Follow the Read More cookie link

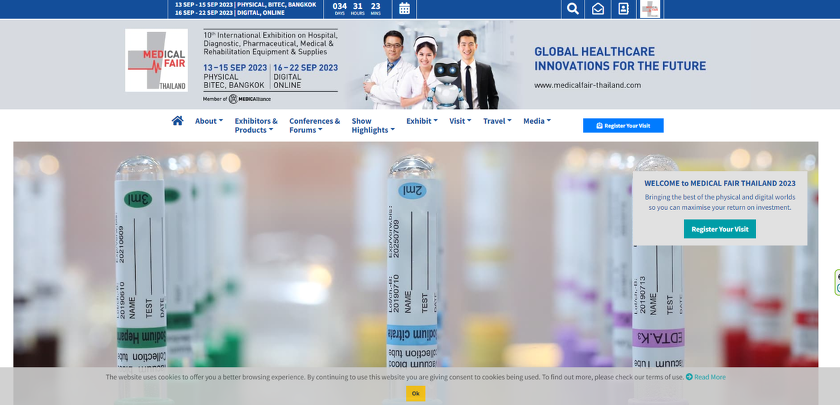(x=706, y=377)
